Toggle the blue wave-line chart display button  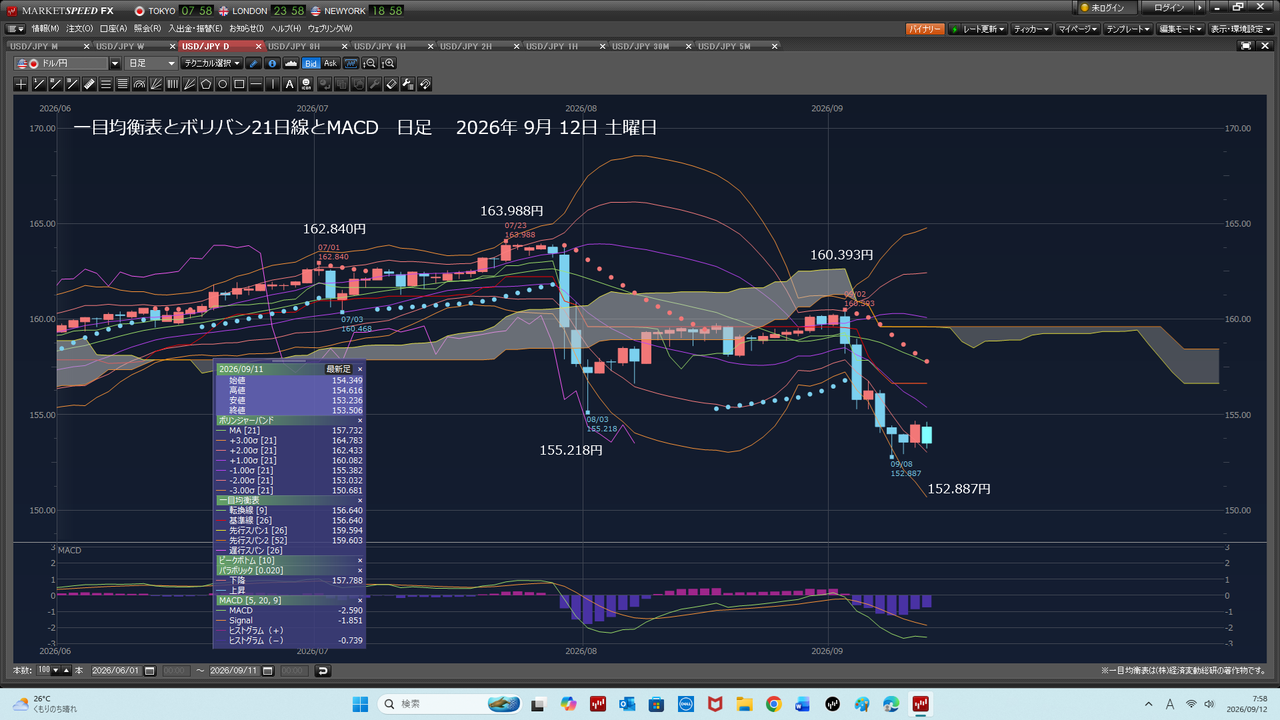click(351, 63)
